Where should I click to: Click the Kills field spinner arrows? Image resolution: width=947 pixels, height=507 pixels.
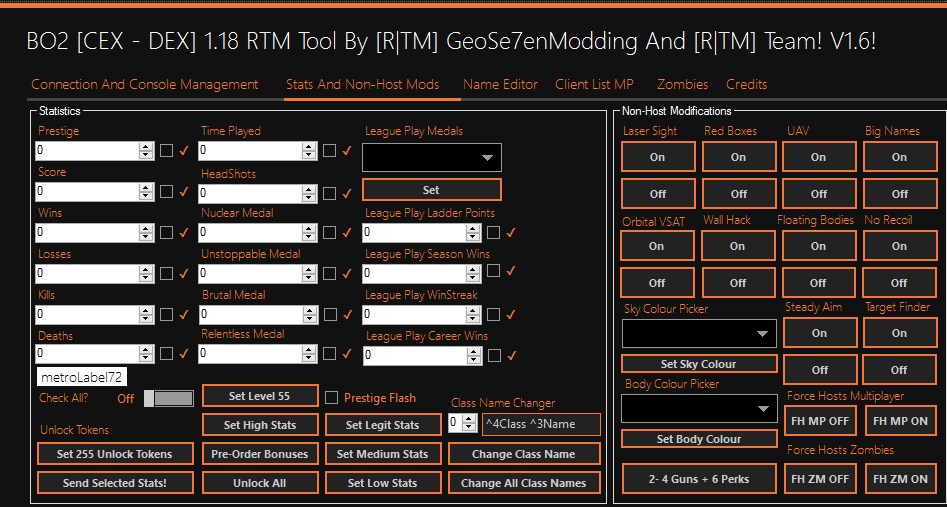(x=146, y=315)
